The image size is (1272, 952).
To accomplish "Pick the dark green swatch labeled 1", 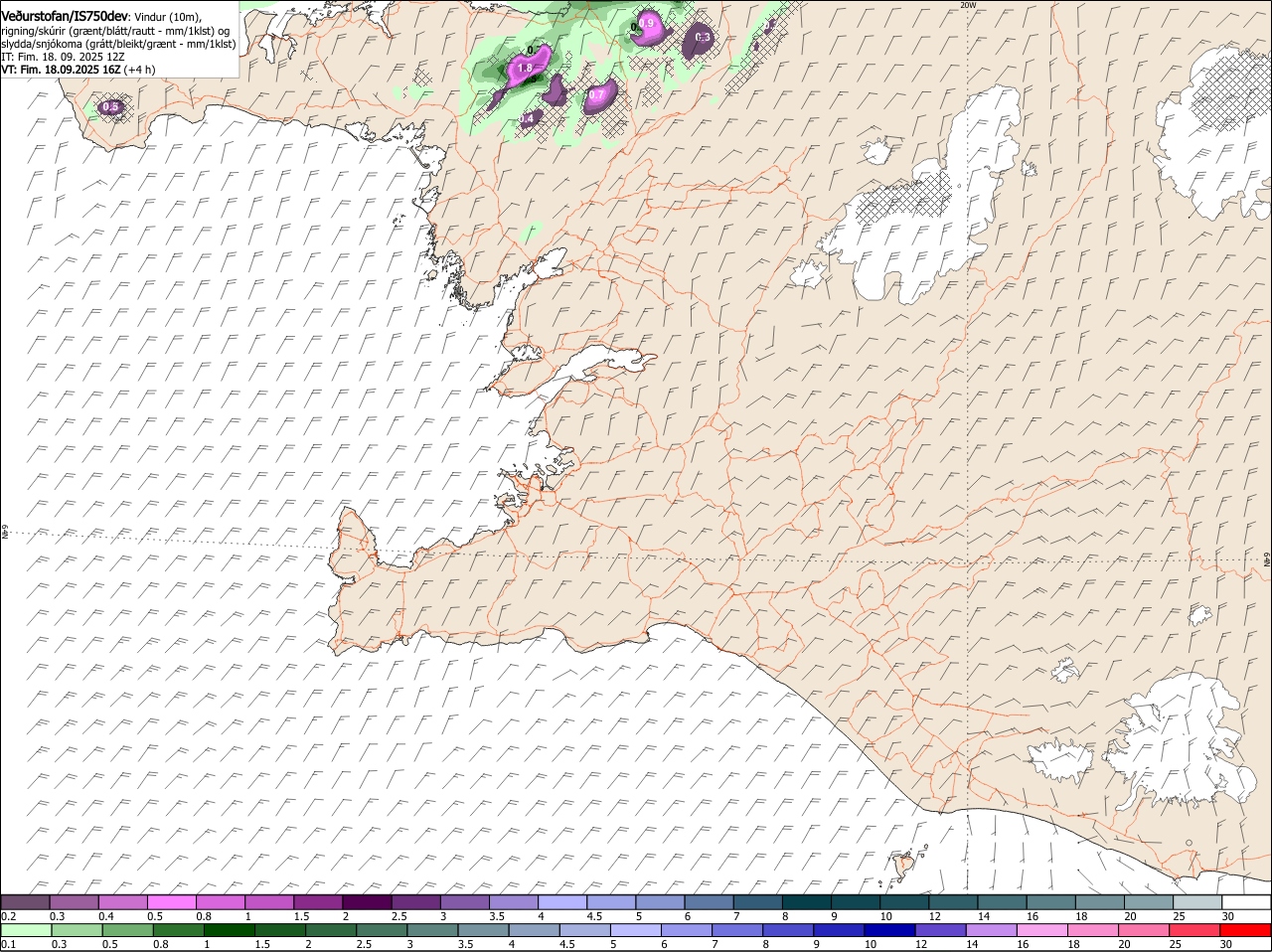I will coord(230,930).
